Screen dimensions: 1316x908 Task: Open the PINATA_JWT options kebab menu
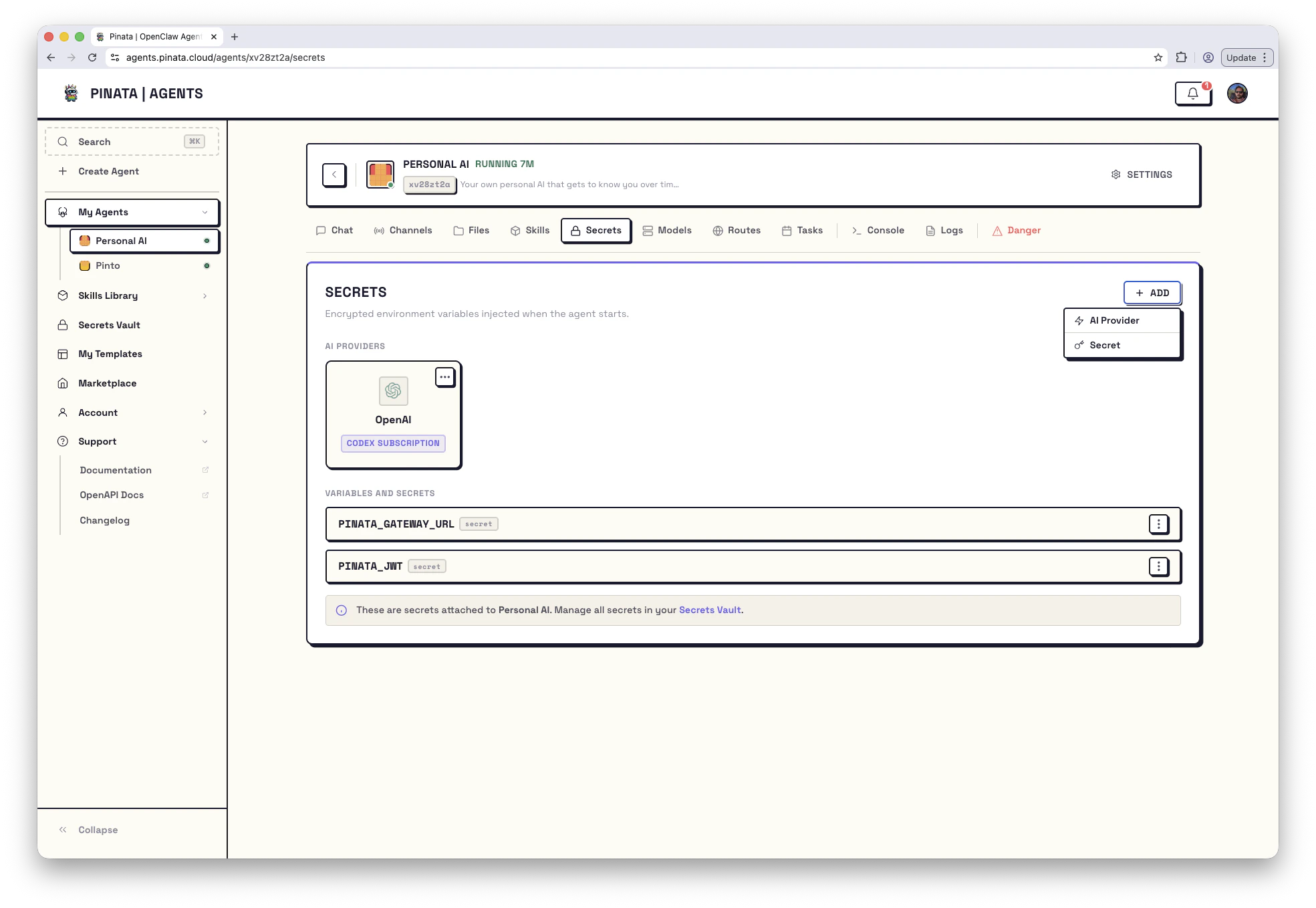click(1158, 566)
